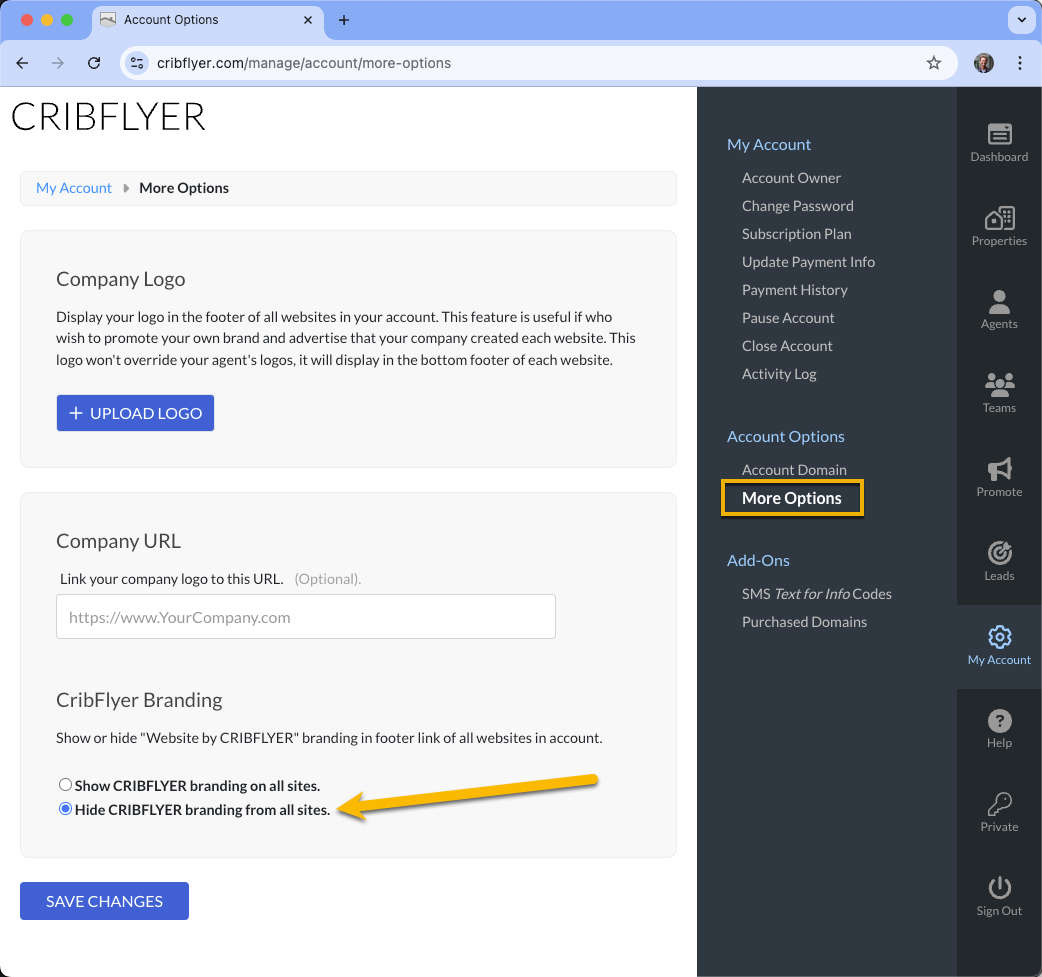View site information icon in address bar
Viewport: 1042px width, 977px height.
click(x=137, y=63)
